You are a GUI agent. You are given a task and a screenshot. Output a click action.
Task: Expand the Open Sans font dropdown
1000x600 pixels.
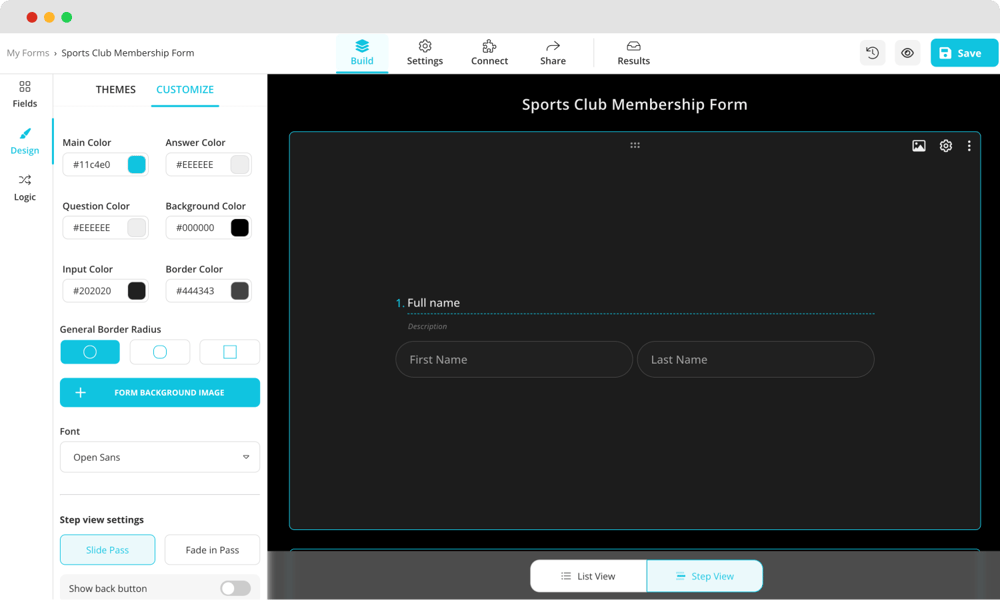point(160,457)
